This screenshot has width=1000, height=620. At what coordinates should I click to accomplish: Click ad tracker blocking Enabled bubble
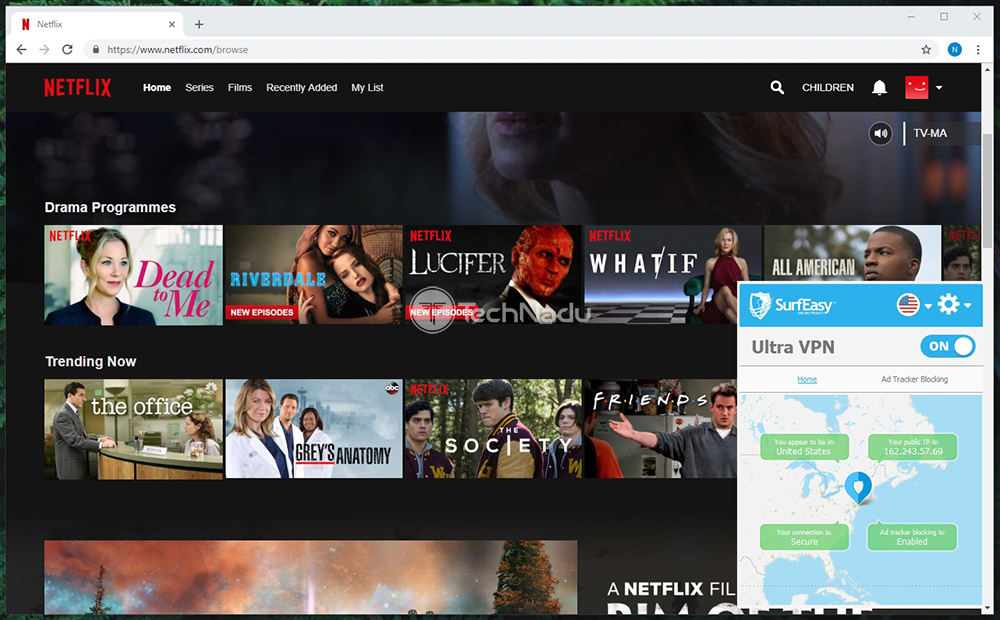[912, 537]
